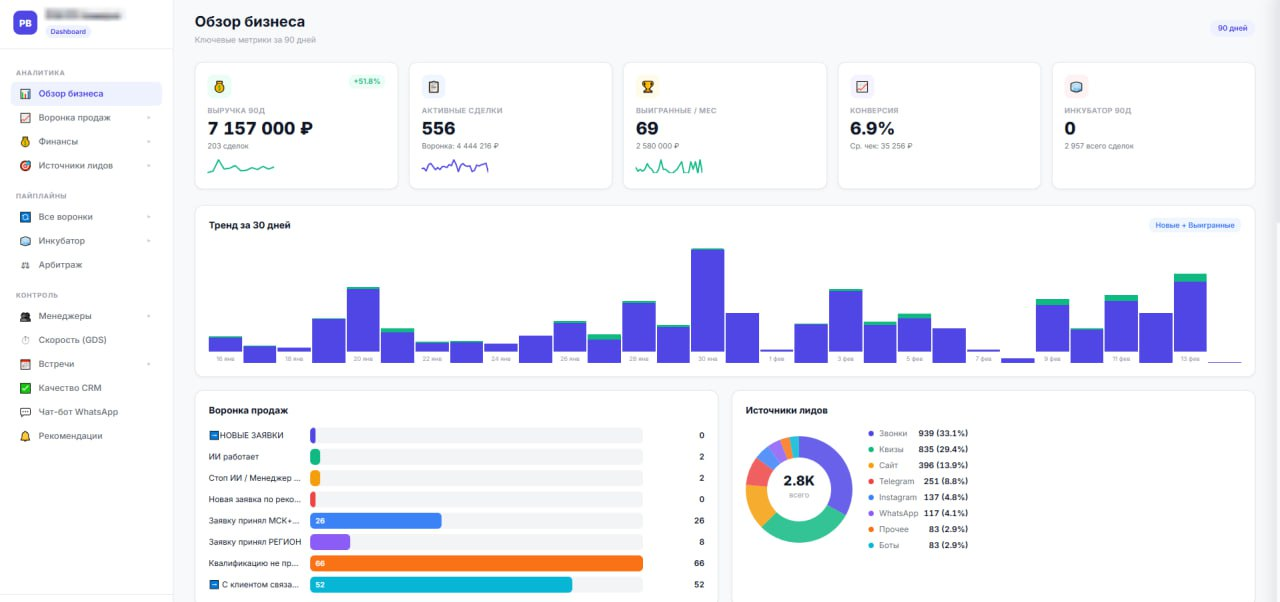Select the Встречи calendar icon
Viewport: 1280px width, 602px height.
pyautogui.click(x=26, y=364)
